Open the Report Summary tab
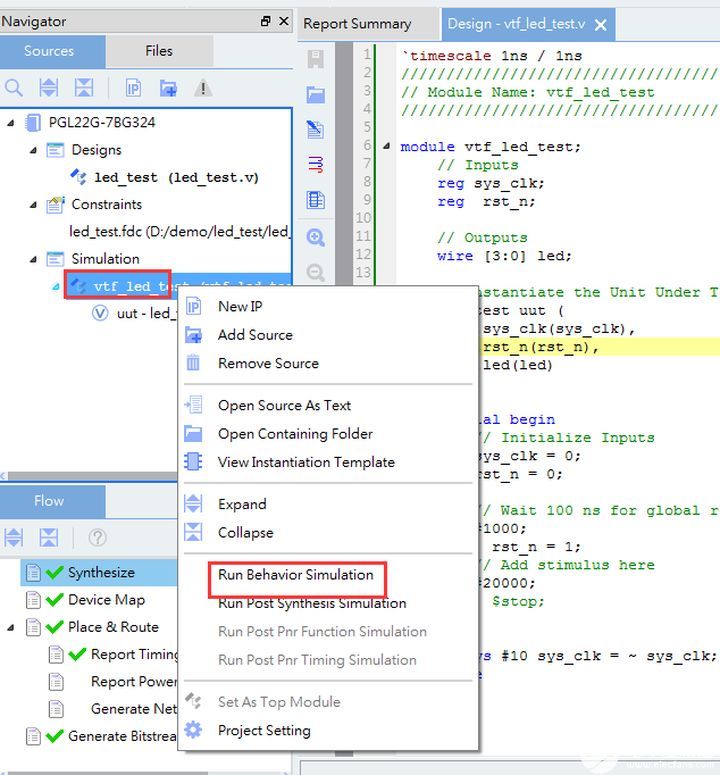This screenshot has width=720, height=775. click(x=357, y=23)
